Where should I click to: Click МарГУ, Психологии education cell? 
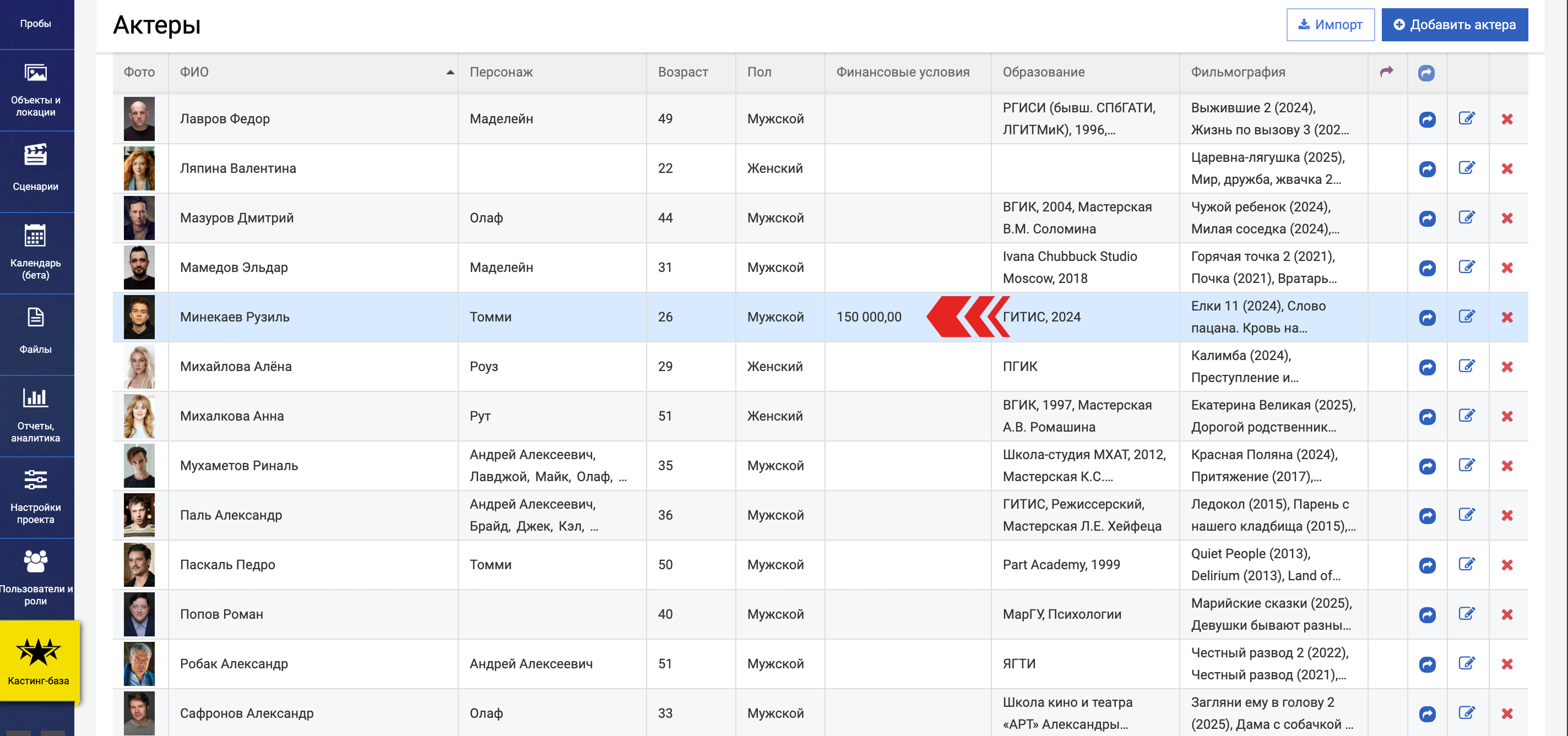point(1084,614)
